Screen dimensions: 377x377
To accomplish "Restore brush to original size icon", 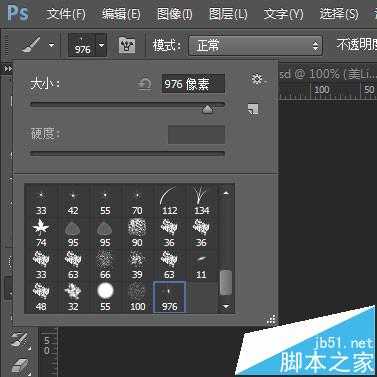I will coord(145,84).
